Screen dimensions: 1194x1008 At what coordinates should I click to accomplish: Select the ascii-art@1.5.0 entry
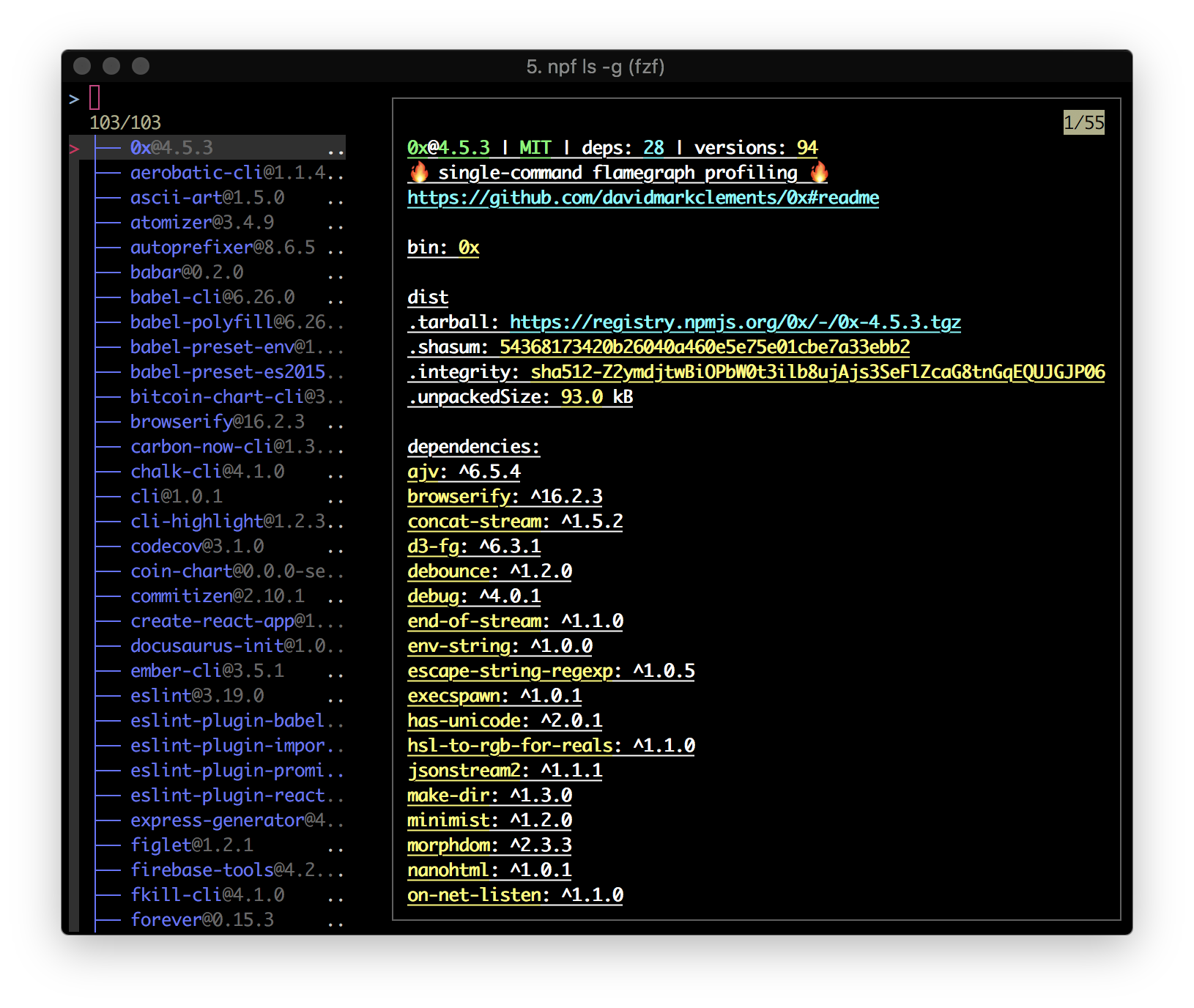click(x=207, y=198)
